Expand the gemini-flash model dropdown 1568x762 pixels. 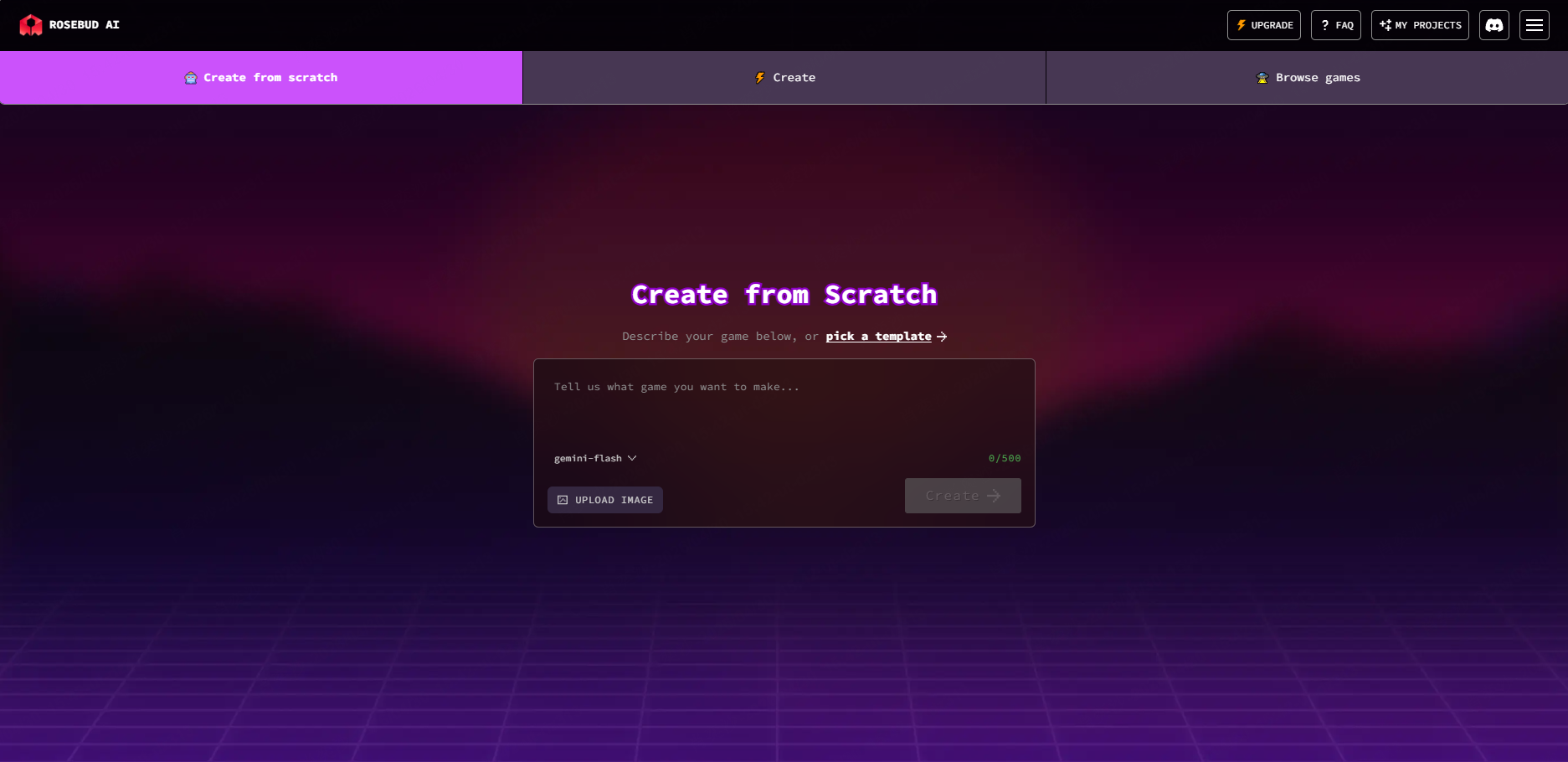tap(595, 458)
